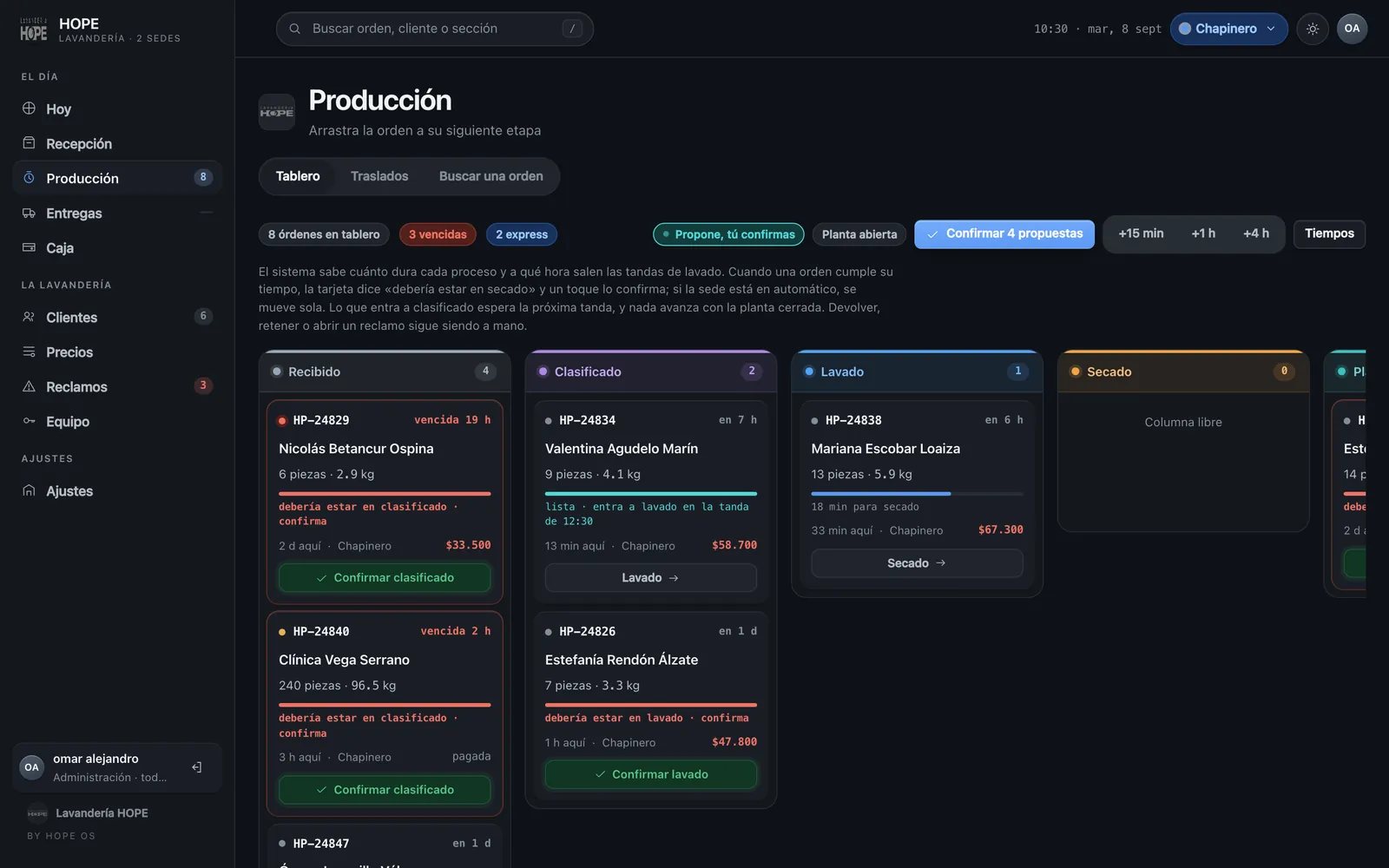This screenshot has width=1389, height=868.
Task: Open the Recepción section
Action: pos(117,143)
